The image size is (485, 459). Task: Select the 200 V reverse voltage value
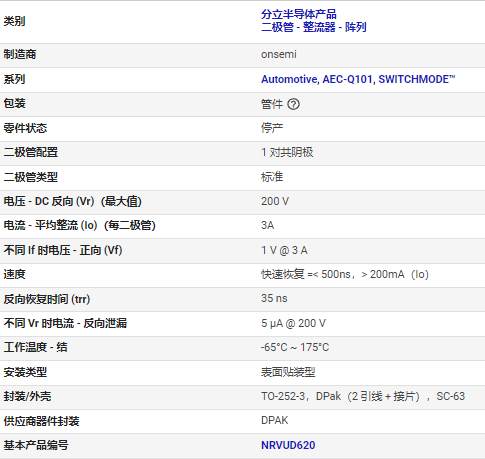pyautogui.click(x=275, y=201)
